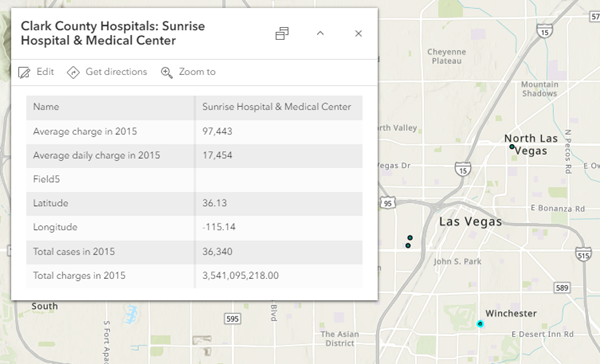Click the E Bonanza Rd label
This screenshot has width=600, height=364.
[558, 208]
